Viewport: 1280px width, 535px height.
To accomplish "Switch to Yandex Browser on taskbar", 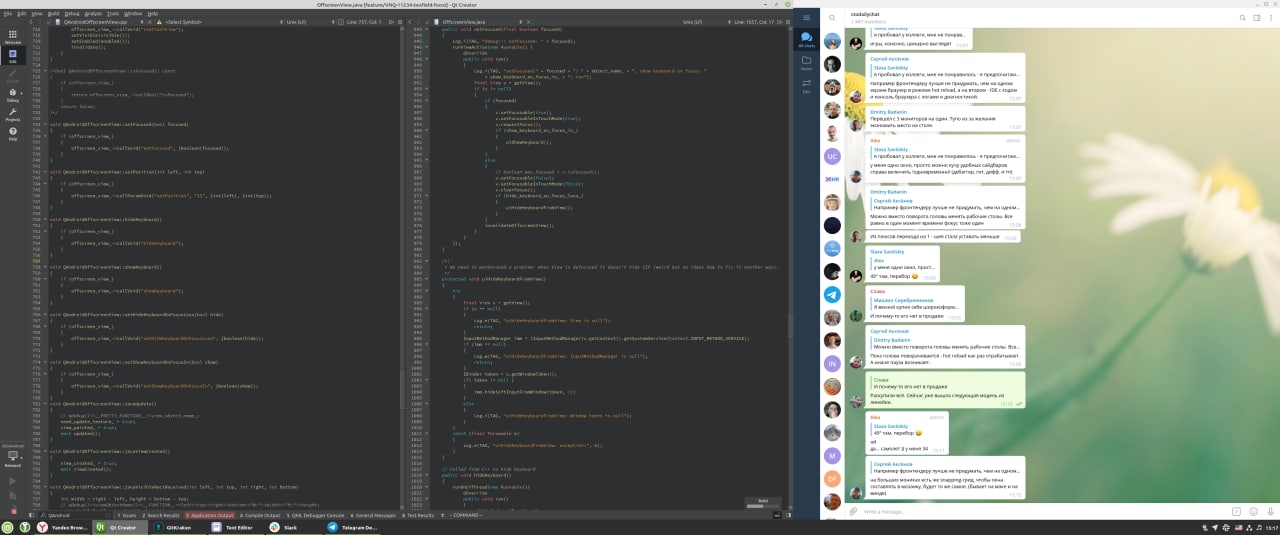I will (x=63, y=527).
